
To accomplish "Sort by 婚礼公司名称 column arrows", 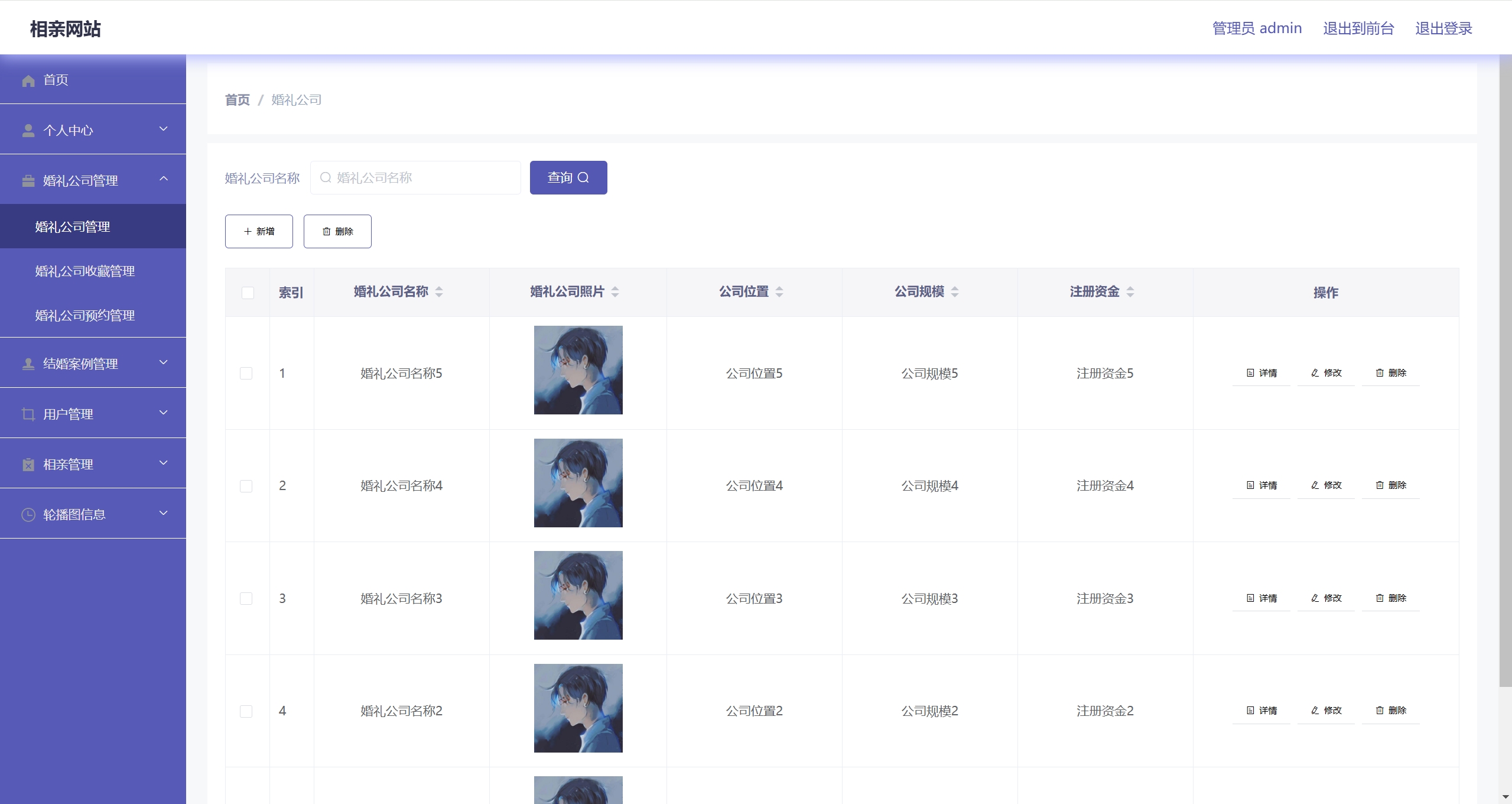I will click(x=439, y=291).
